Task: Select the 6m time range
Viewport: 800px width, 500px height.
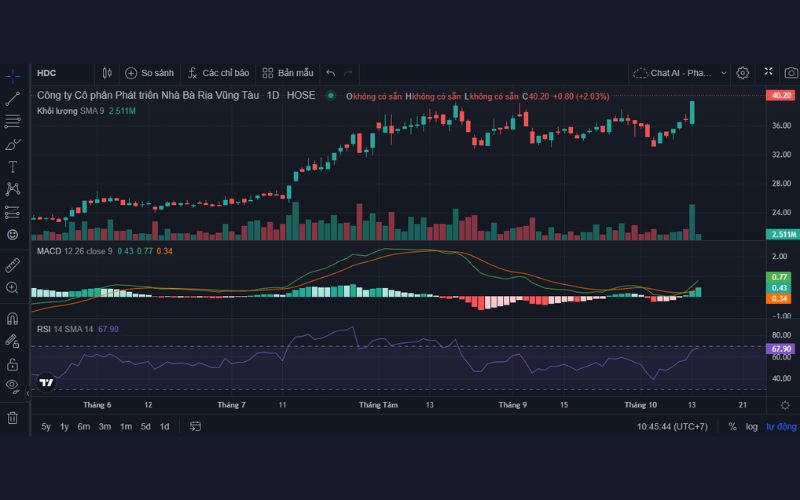Action: (84, 426)
